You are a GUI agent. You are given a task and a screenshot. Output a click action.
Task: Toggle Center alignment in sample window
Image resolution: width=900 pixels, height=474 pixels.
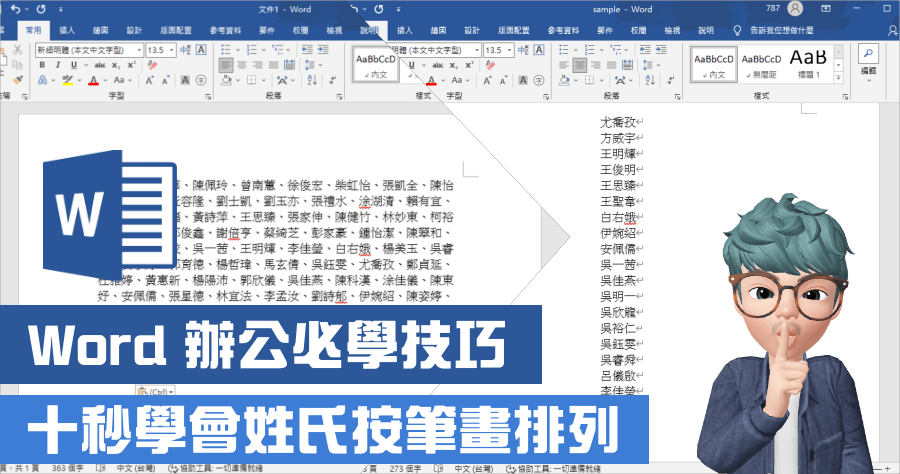[580, 65]
